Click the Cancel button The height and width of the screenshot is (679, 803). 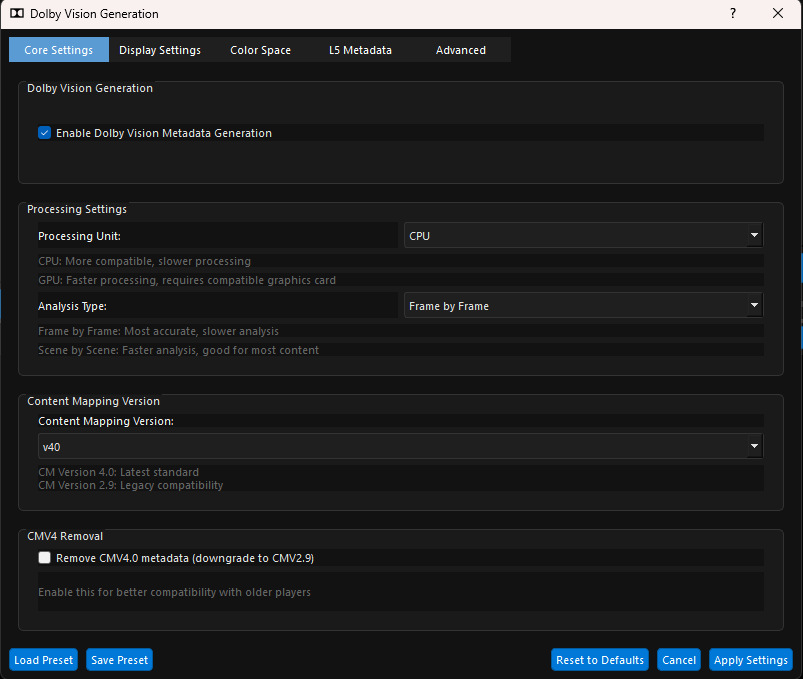click(x=679, y=660)
